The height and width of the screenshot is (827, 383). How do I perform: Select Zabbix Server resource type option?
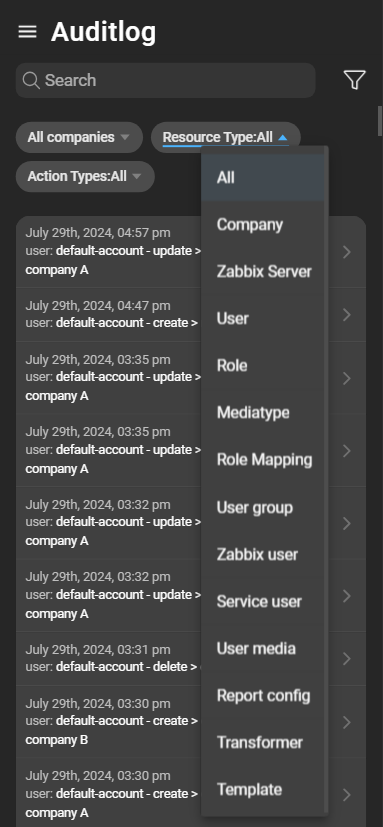[x=264, y=272]
